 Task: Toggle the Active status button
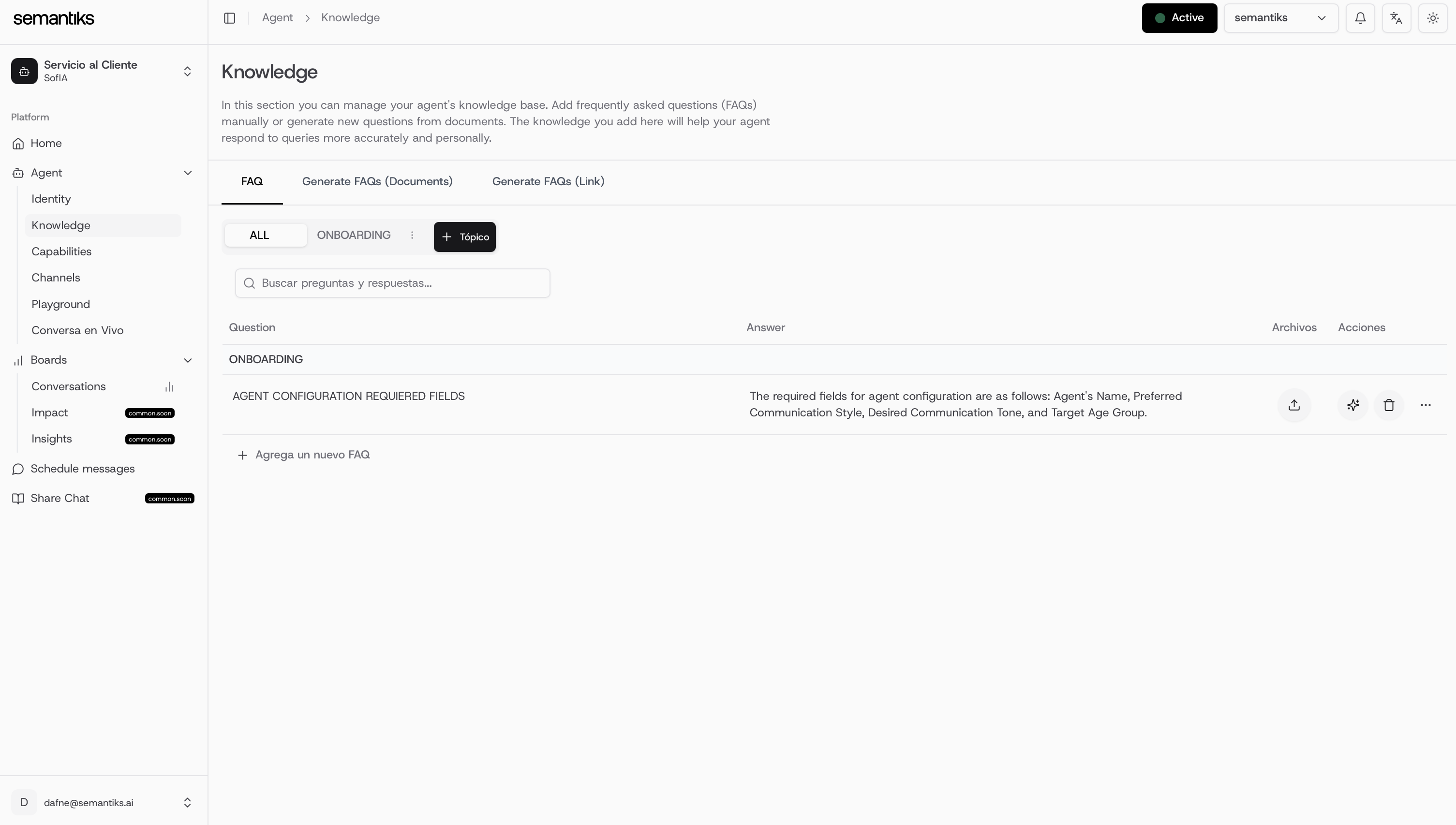tap(1179, 18)
